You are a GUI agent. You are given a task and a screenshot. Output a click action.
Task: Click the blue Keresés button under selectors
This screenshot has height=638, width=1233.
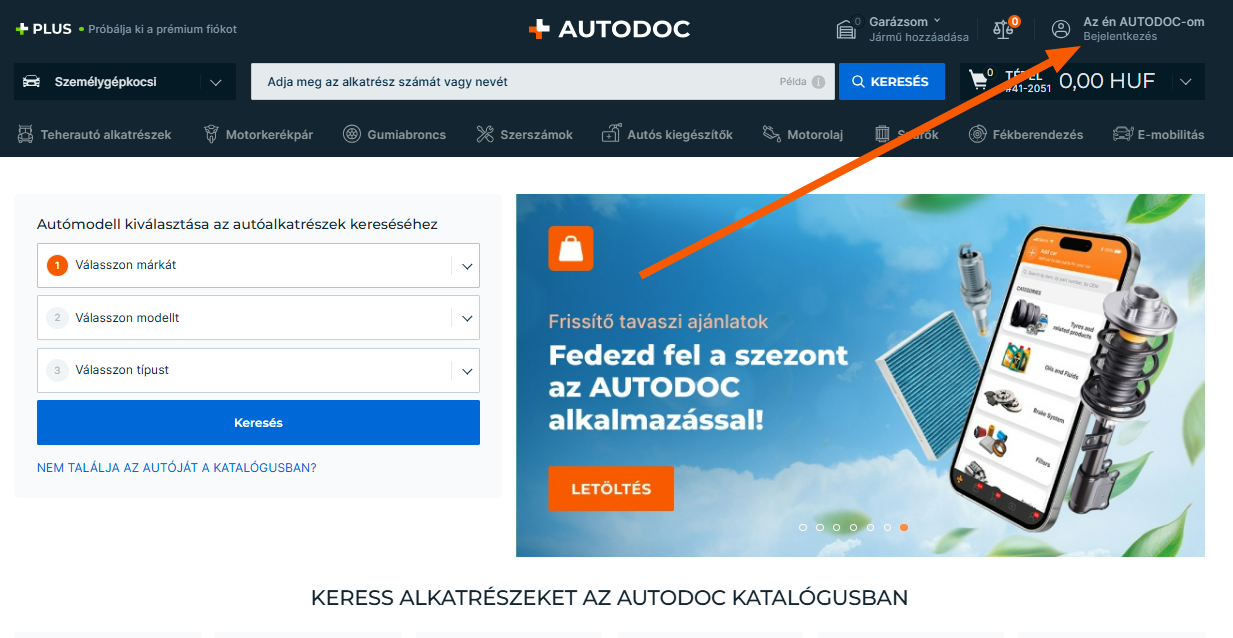[x=258, y=423]
